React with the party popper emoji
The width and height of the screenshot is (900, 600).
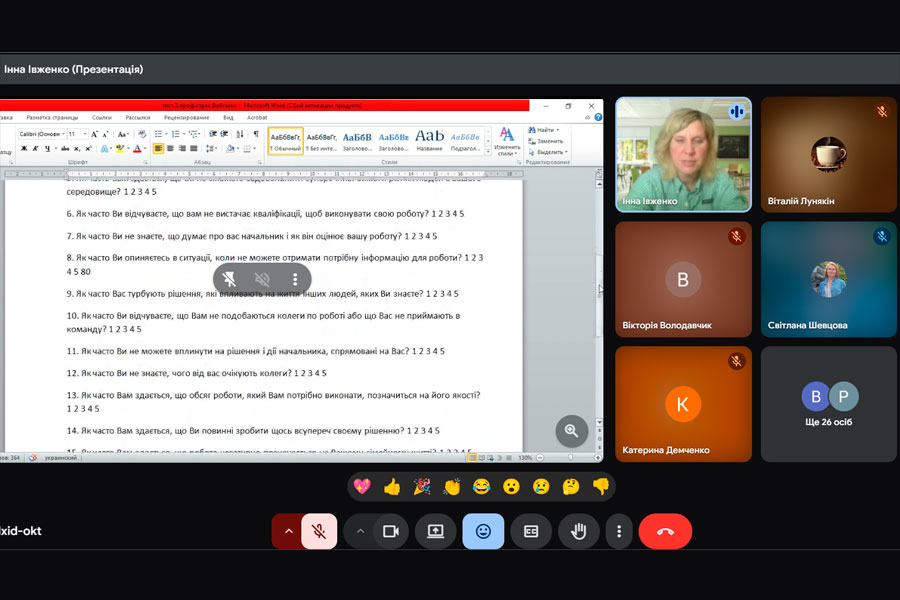point(422,487)
